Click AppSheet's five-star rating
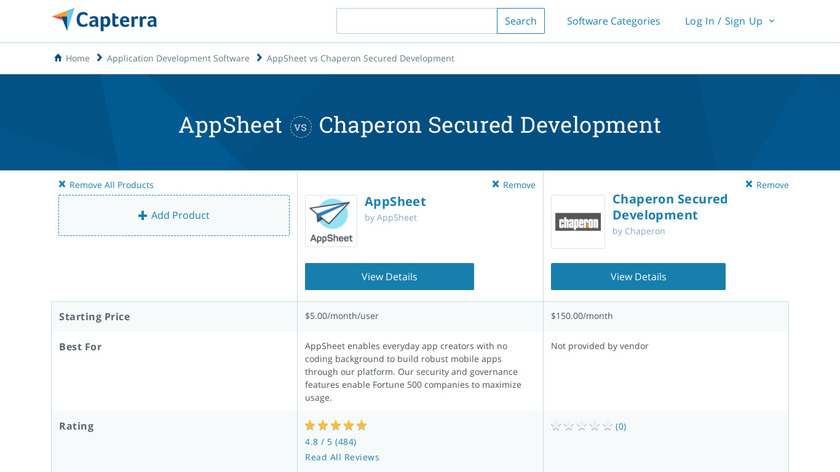 (336, 425)
